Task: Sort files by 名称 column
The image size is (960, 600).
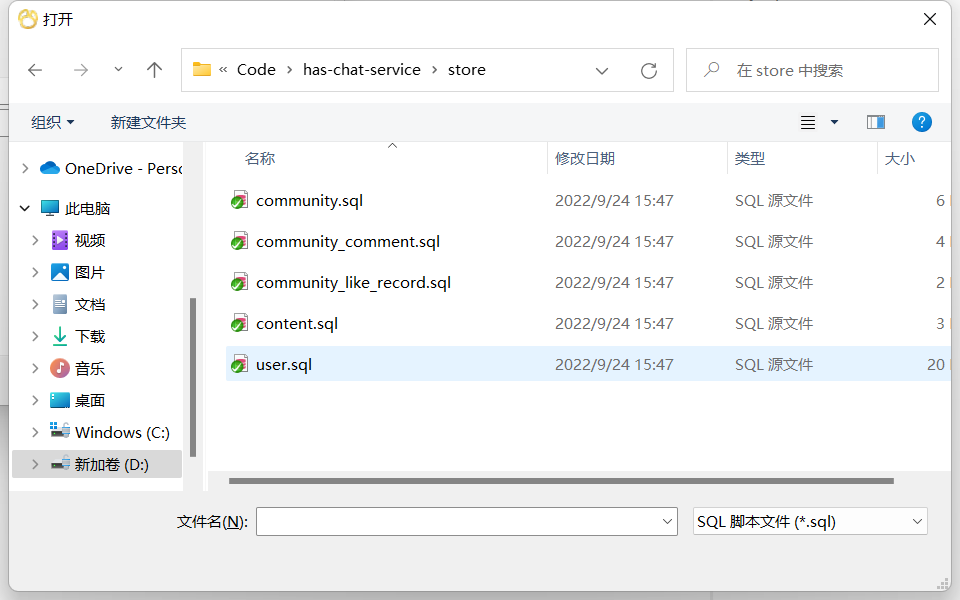Action: tap(260, 159)
